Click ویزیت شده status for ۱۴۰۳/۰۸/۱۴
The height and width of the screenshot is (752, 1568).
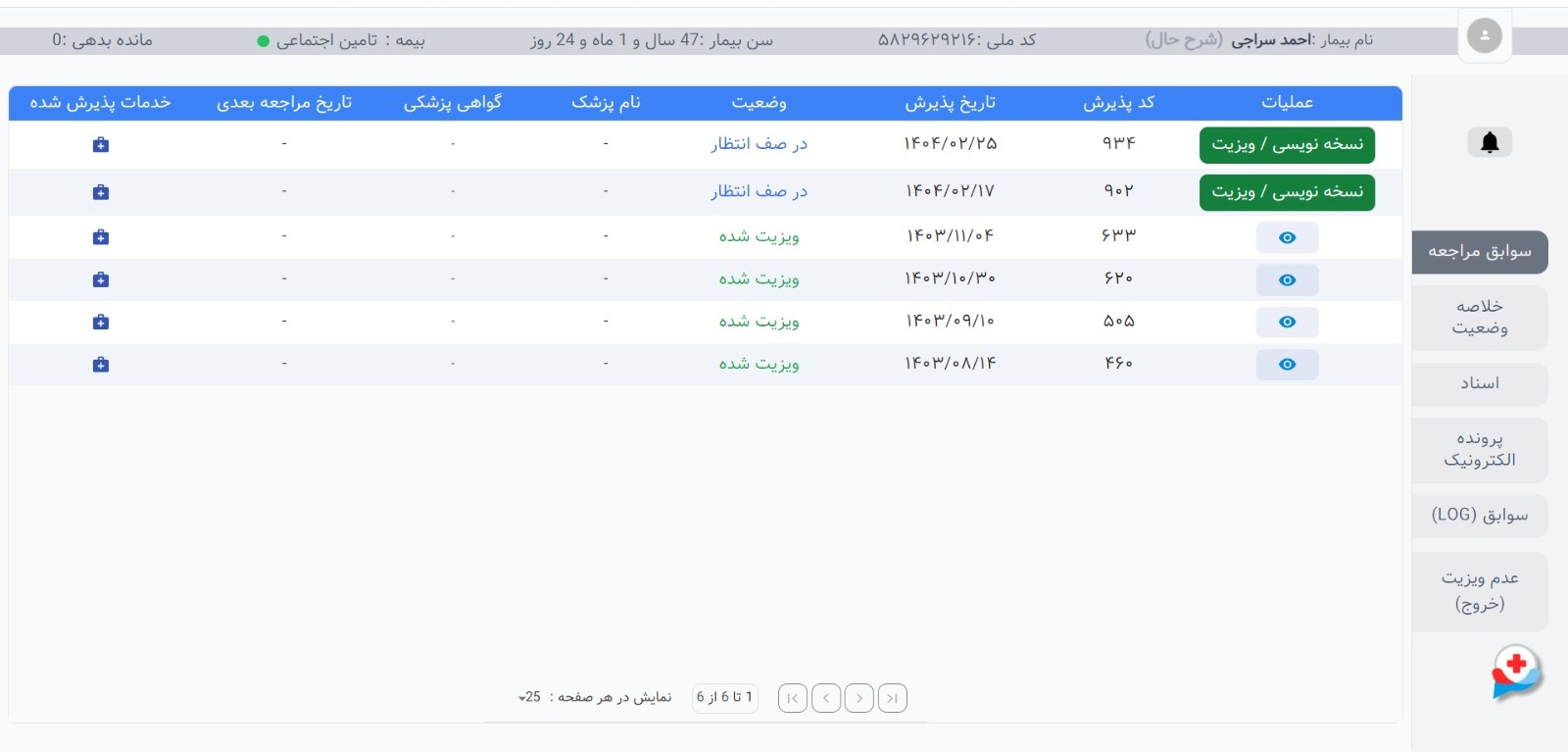759,364
